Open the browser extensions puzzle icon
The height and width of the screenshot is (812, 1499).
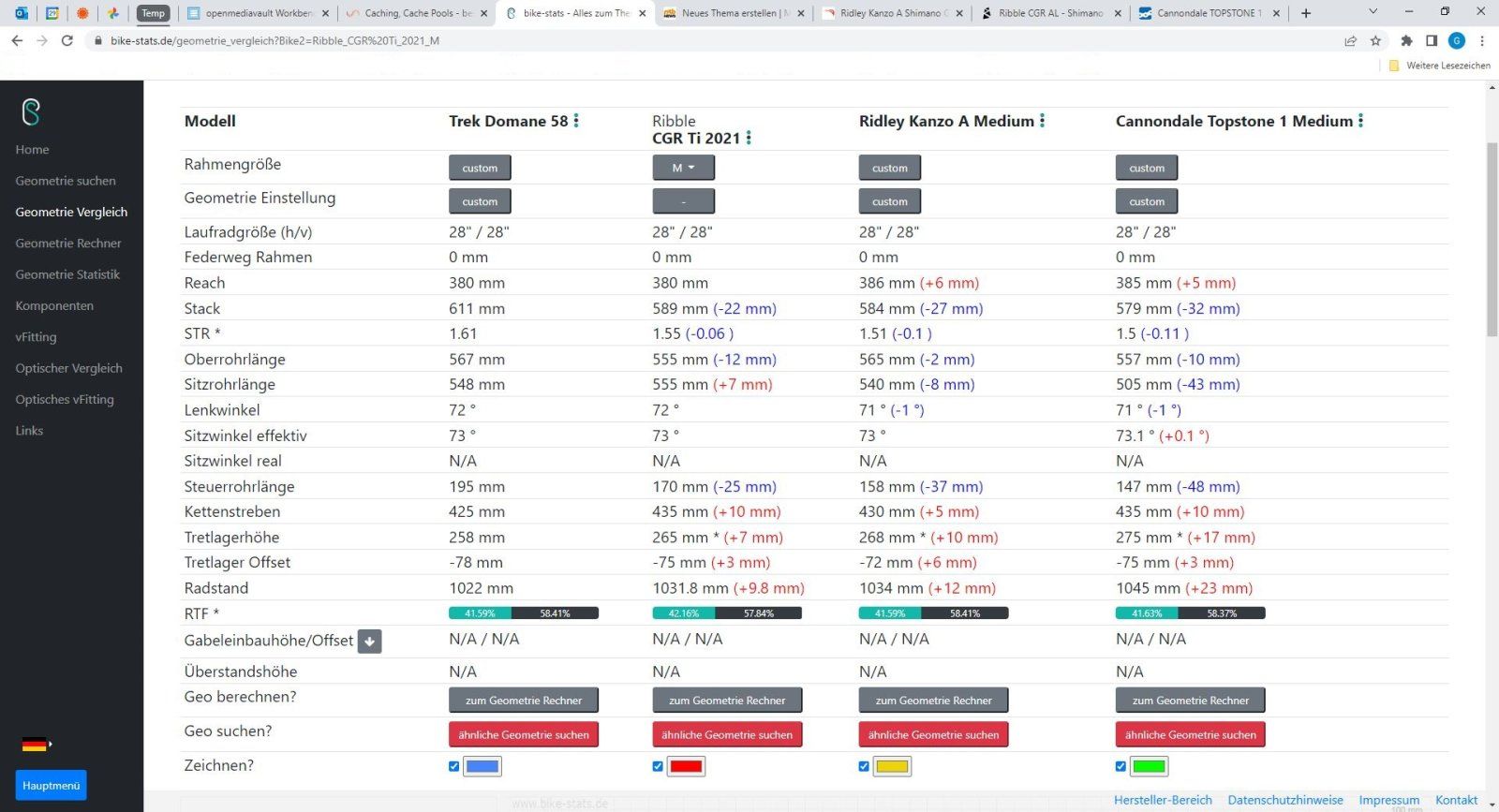(1406, 40)
